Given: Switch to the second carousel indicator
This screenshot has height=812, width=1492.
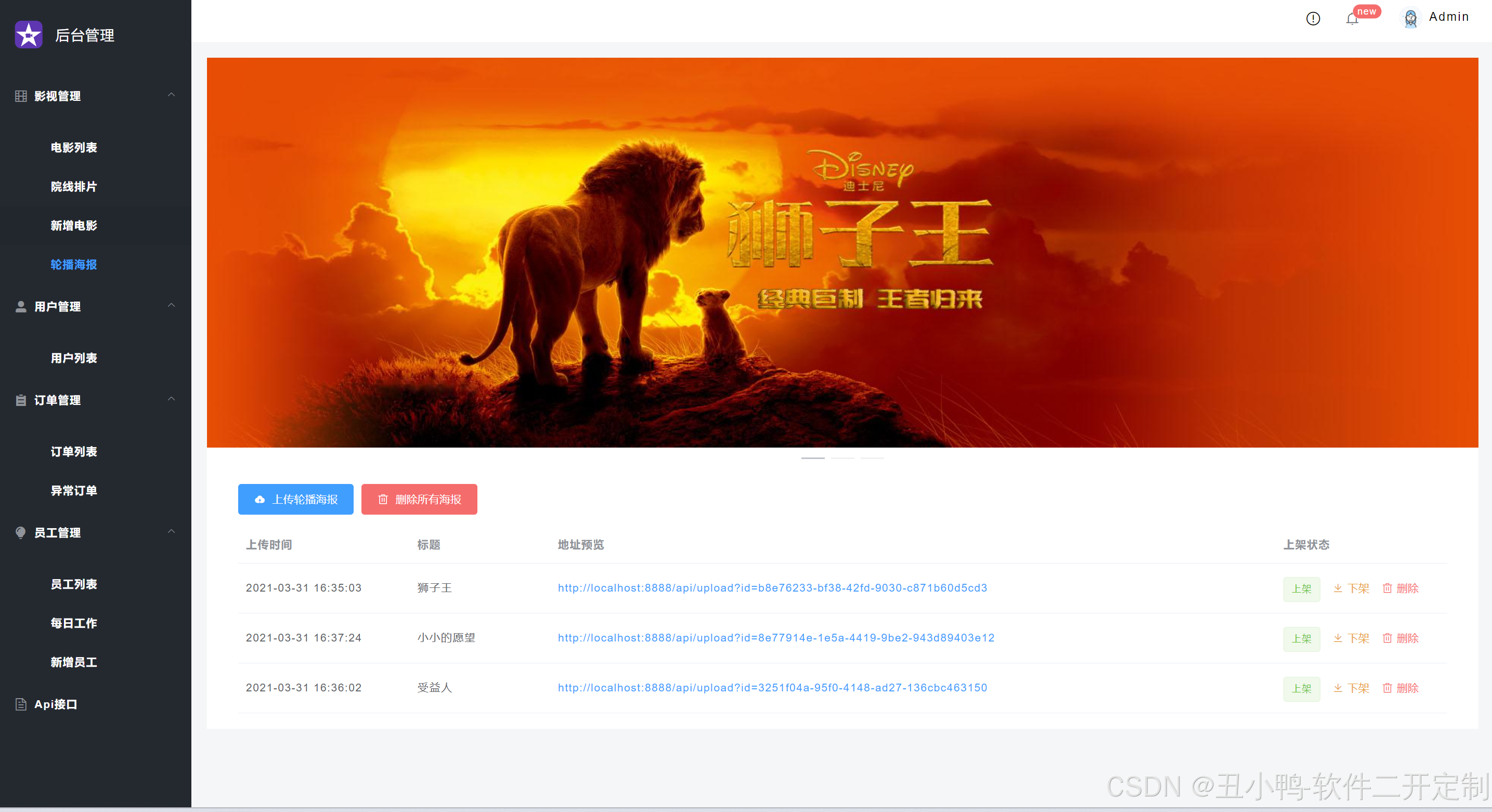Looking at the screenshot, I should pos(842,458).
